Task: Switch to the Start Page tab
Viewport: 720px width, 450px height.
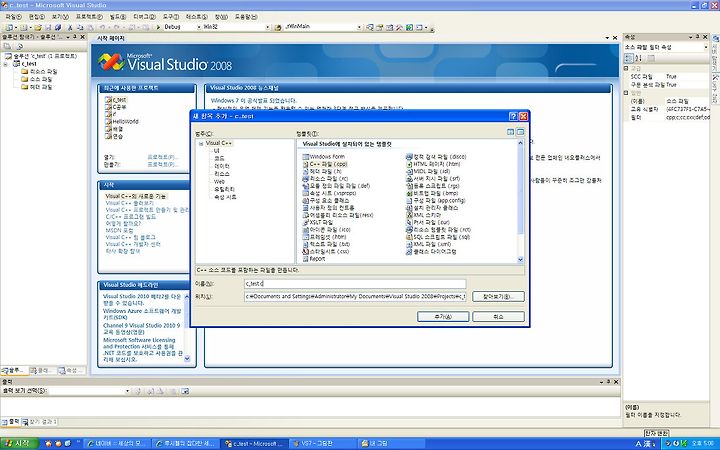Action: pyautogui.click(x=111, y=39)
